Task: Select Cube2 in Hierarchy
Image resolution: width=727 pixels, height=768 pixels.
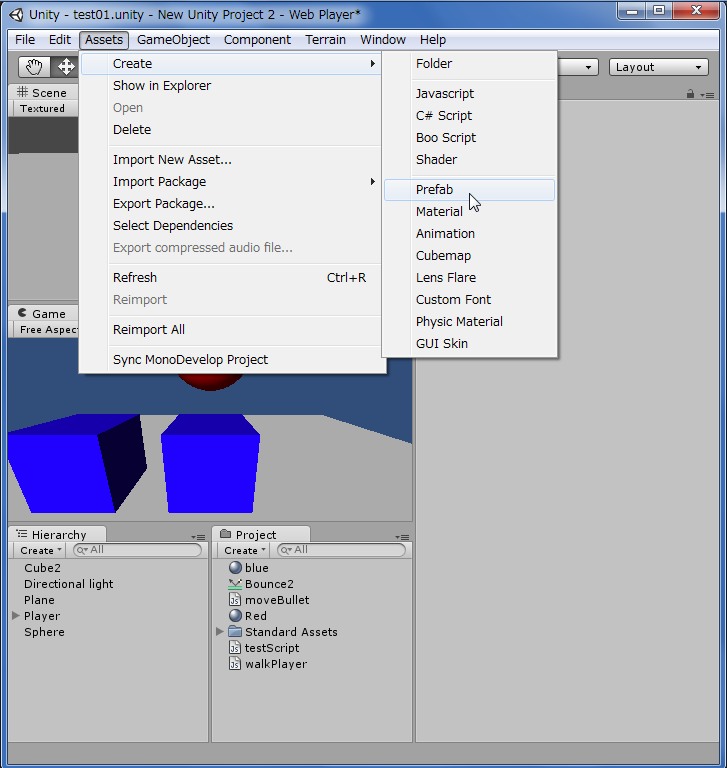Action: coord(109,568)
